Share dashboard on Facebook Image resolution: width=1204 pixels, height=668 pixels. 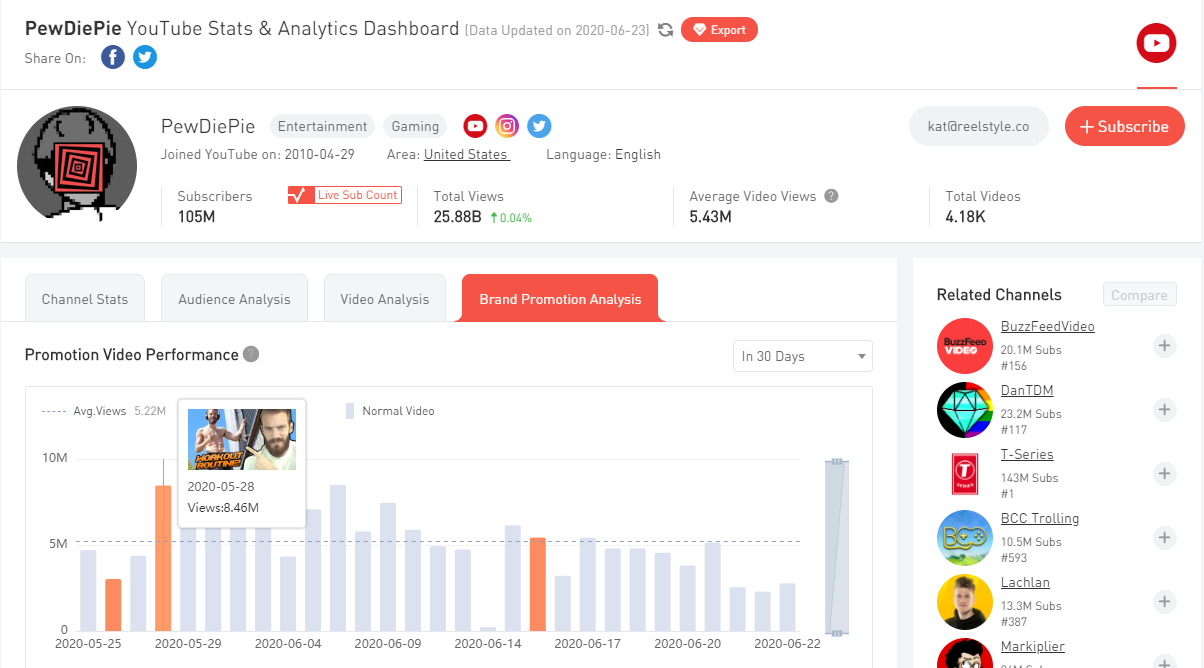[113, 57]
